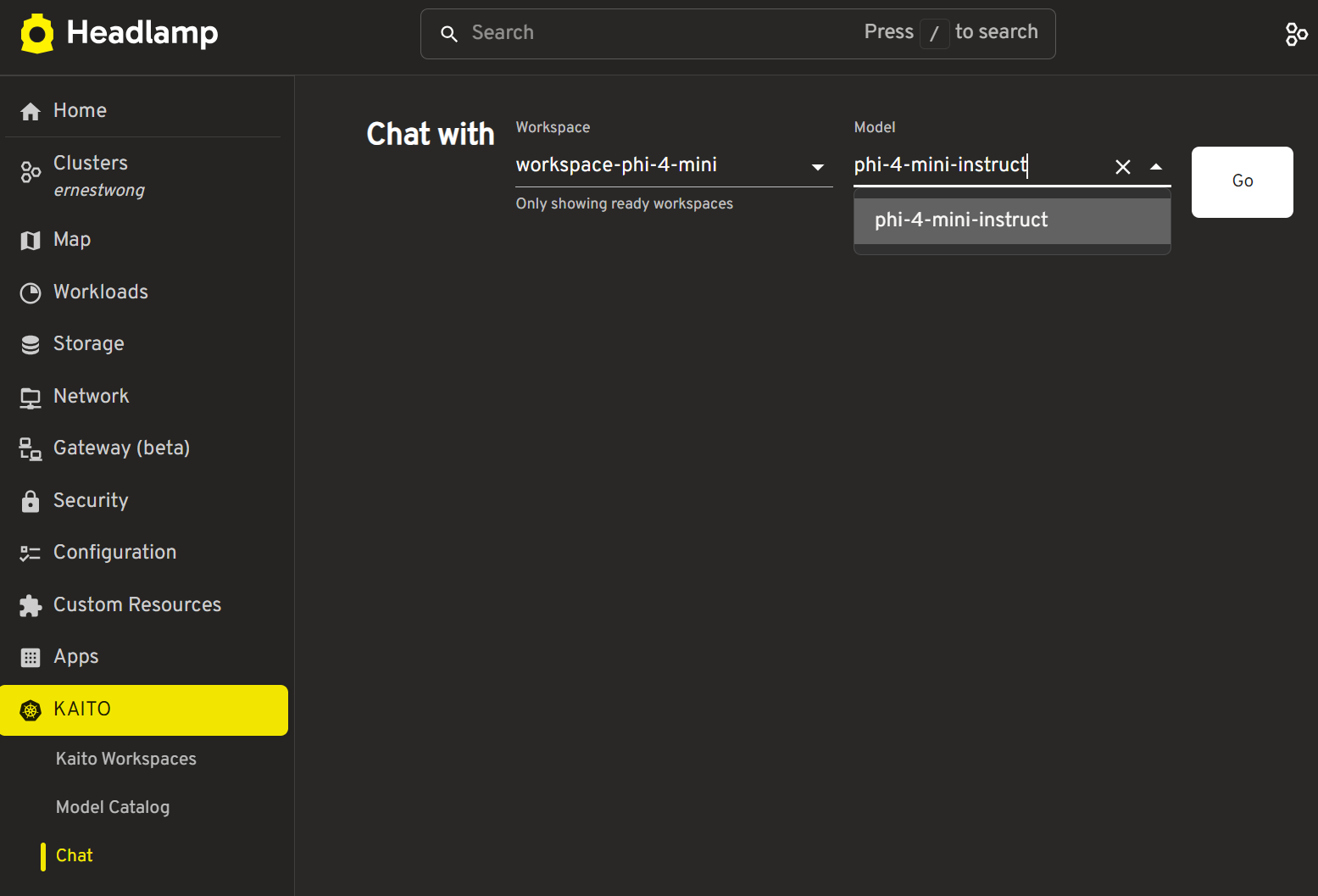Click the Go button
This screenshot has height=896, width=1318.
[1243, 181]
